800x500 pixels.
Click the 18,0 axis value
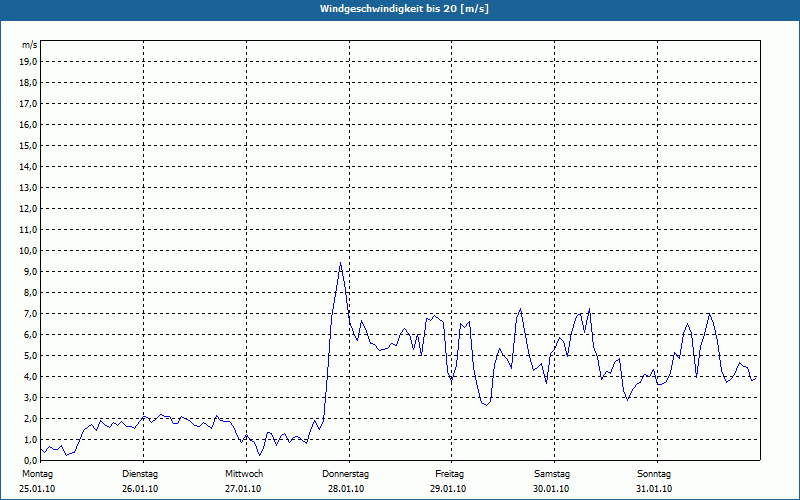point(28,83)
